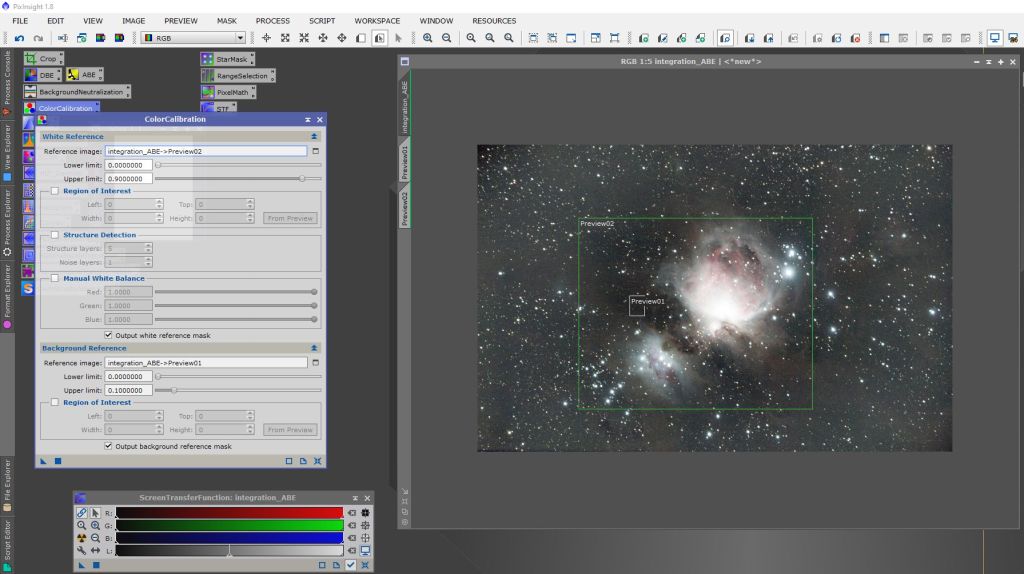The width and height of the screenshot is (1024, 574).
Task: Enable white reference Region of Interest checkbox
Action: 55,191
